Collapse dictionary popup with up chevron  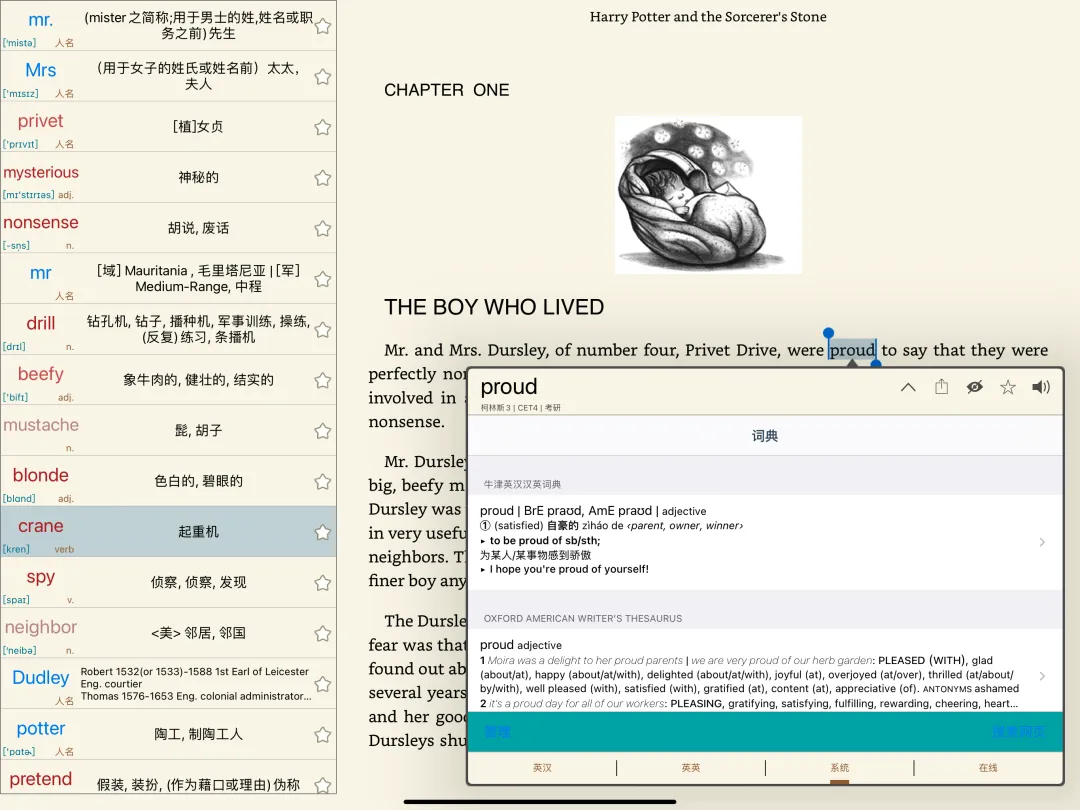(x=908, y=387)
